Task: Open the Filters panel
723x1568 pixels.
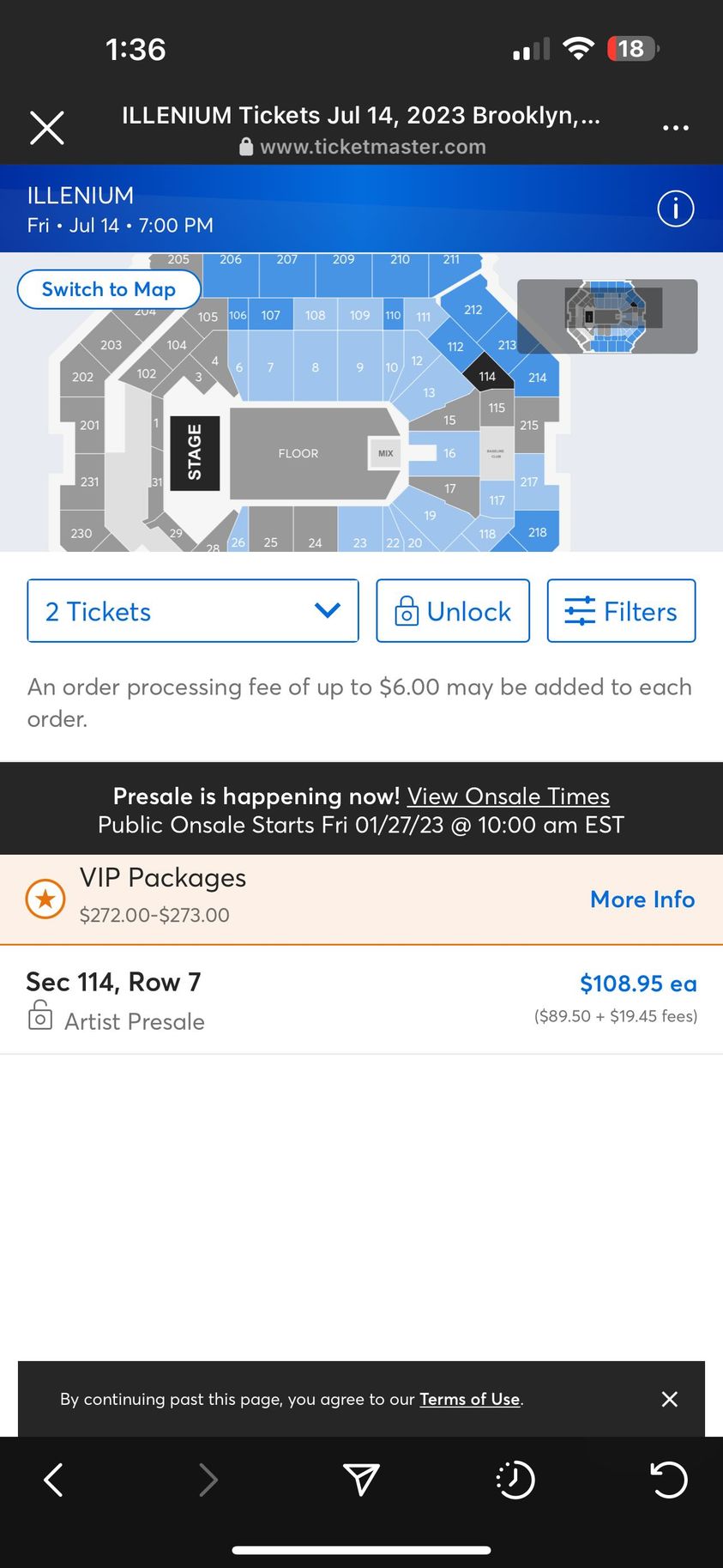Action: click(621, 611)
